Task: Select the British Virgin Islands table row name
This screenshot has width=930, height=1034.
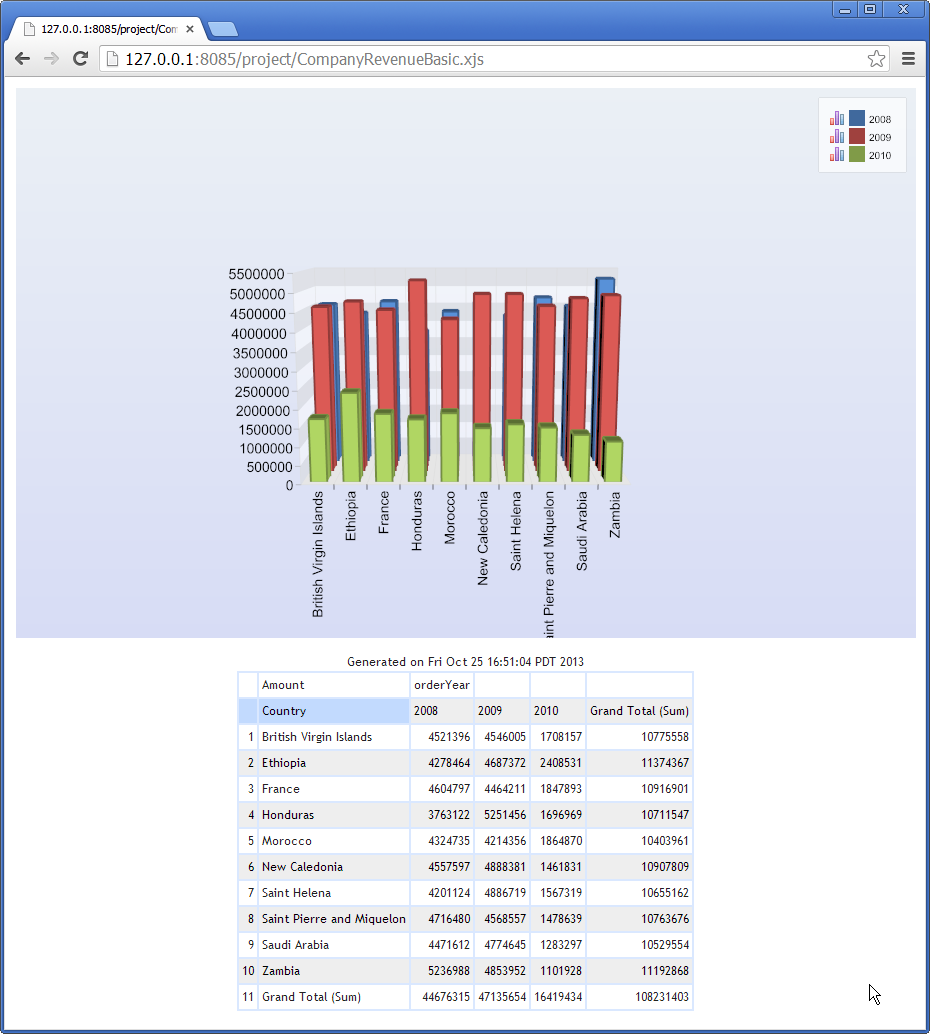Action: [317, 737]
